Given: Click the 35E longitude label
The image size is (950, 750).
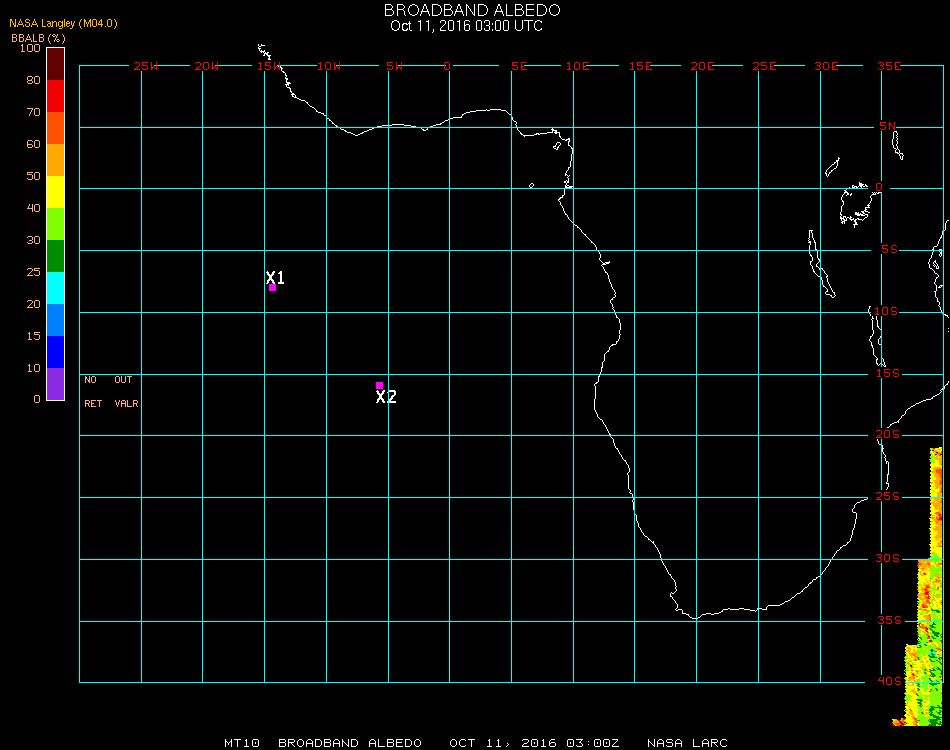Looking at the screenshot, I should [889, 66].
